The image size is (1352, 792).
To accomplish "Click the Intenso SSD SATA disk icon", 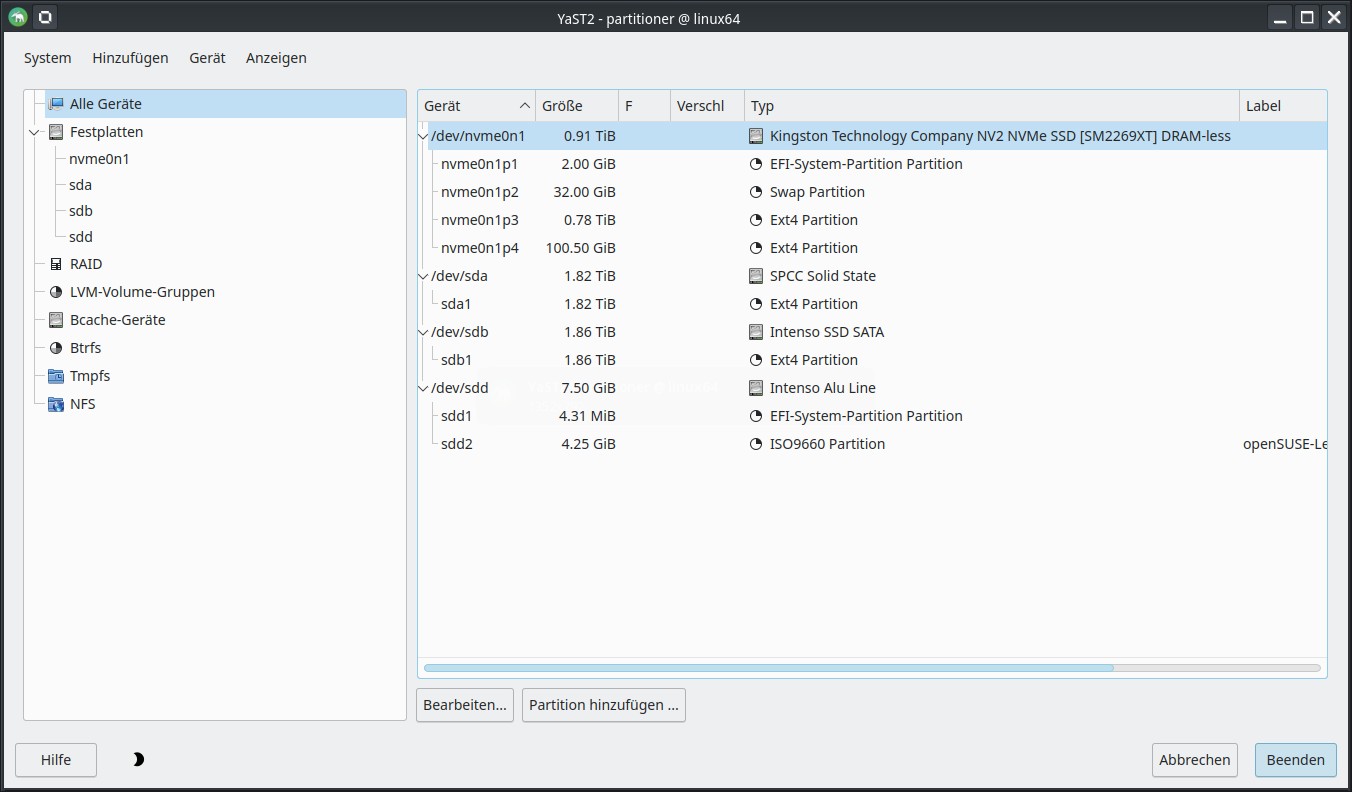I will pyautogui.click(x=756, y=332).
